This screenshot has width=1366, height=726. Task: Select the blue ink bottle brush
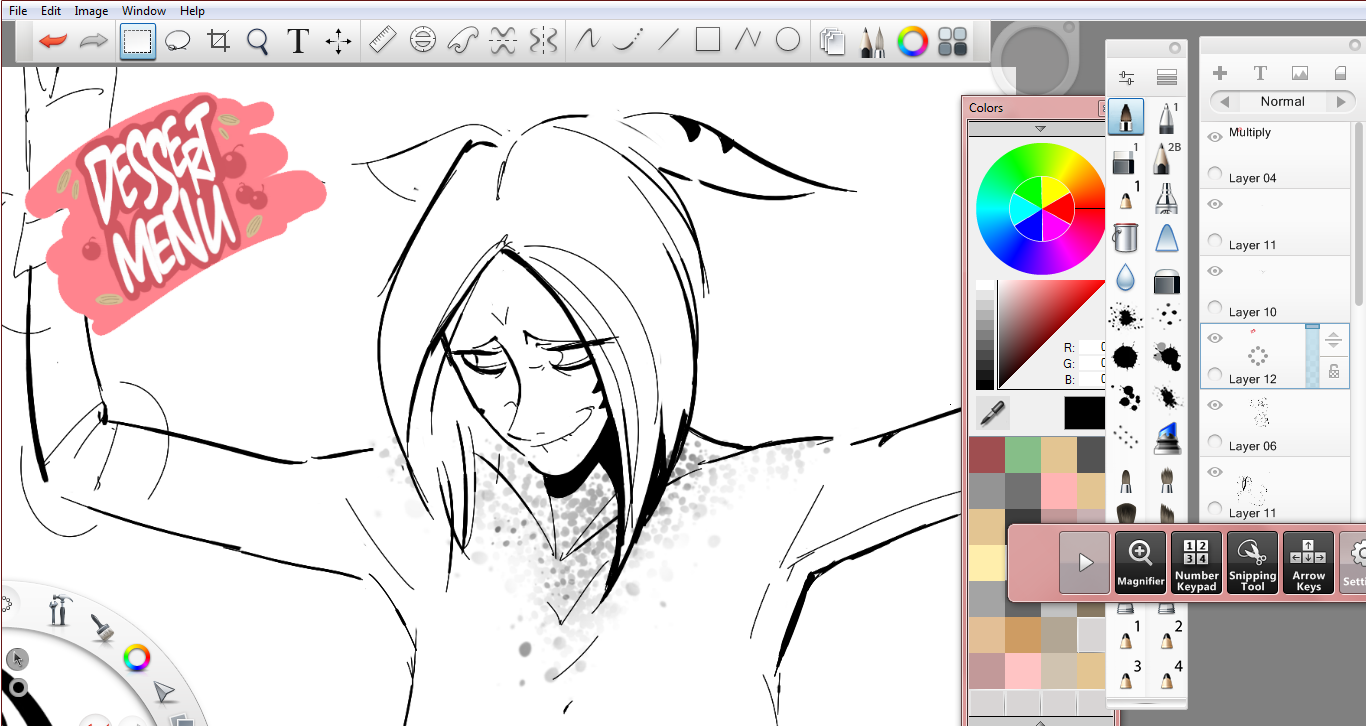tap(1166, 437)
